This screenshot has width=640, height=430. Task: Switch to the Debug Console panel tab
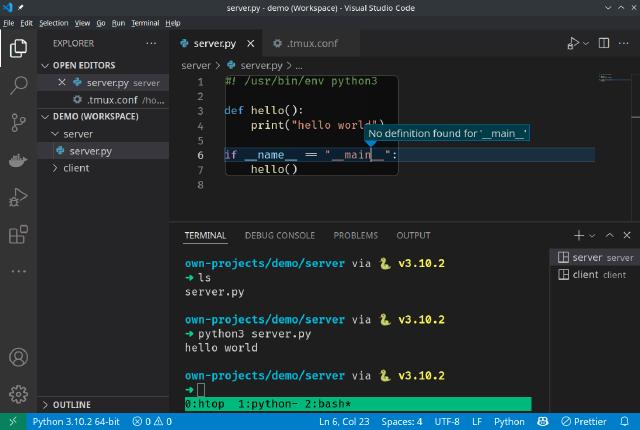pos(280,235)
